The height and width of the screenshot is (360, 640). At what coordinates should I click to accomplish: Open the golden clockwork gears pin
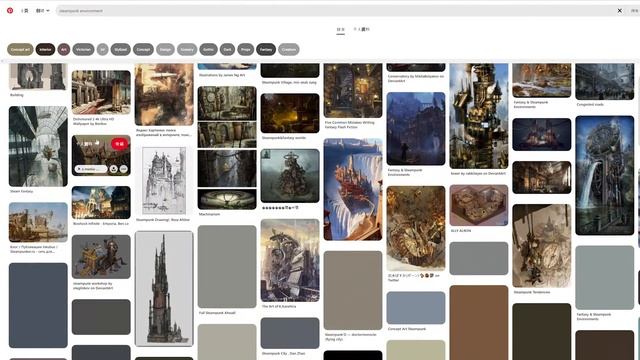[416, 228]
